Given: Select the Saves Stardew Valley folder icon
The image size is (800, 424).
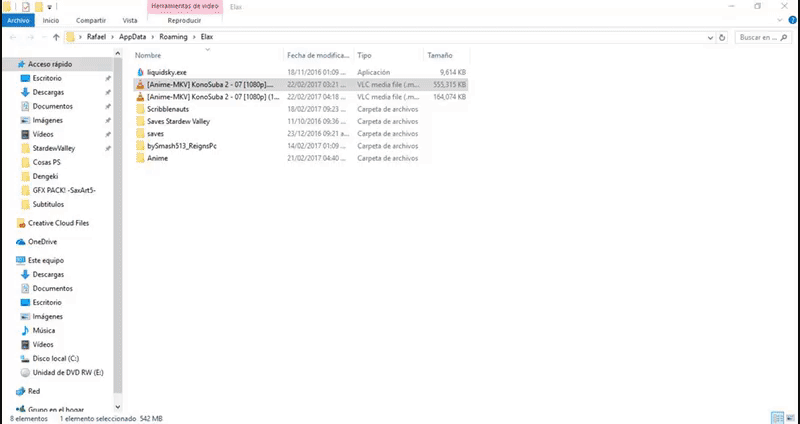Looking at the screenshot, I should pyautogui.click(x=141, y=121).
